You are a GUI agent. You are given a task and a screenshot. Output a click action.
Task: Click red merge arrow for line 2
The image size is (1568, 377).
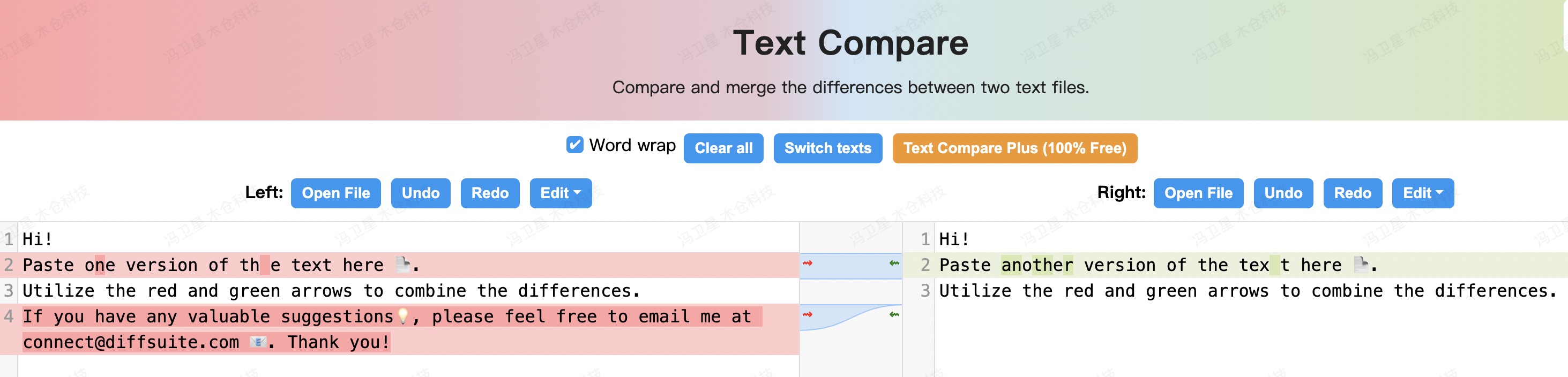click(807, 263)
